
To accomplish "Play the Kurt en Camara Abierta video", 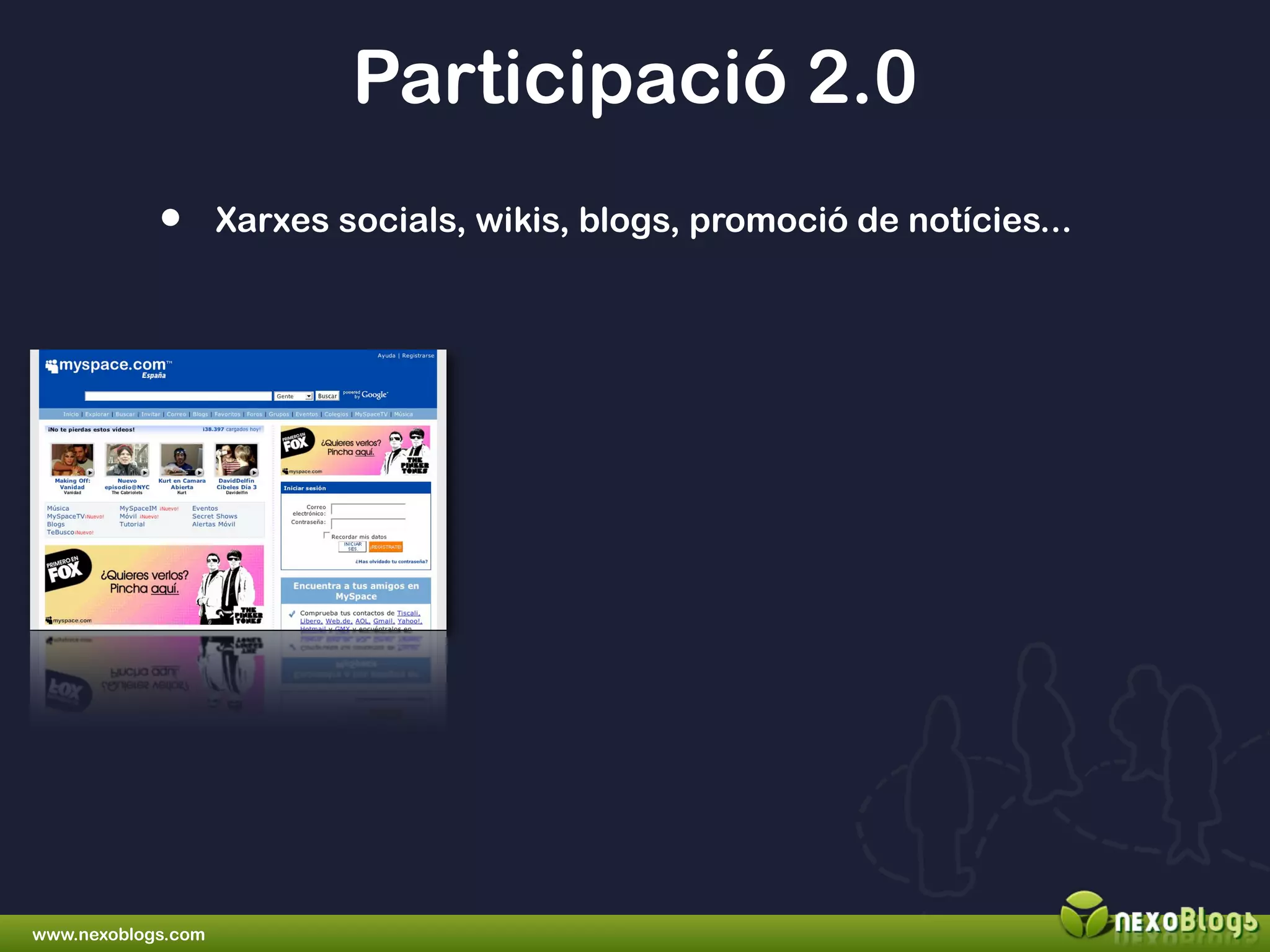I will tap(182, 459).
